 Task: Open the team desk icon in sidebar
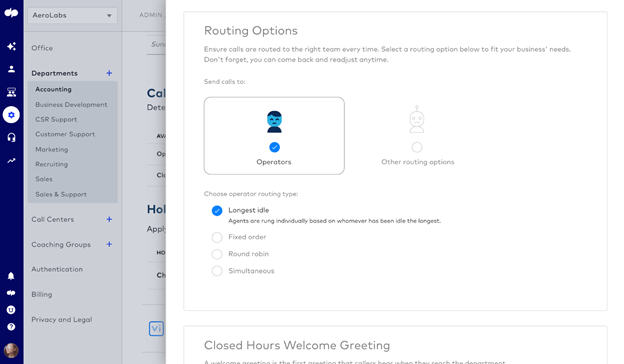coord(11,92)
